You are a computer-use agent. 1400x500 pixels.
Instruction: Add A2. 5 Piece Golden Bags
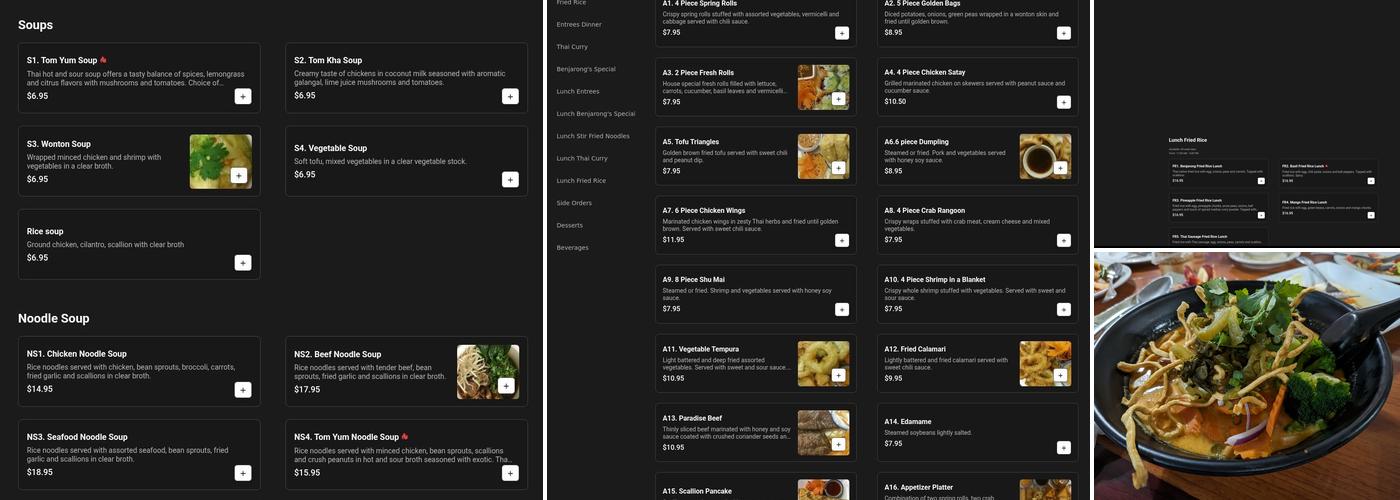(x=1064, y=33)
